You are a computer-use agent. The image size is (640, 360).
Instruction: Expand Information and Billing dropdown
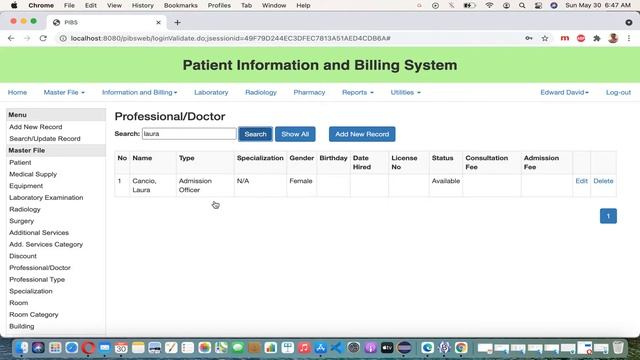coord(140,92)
